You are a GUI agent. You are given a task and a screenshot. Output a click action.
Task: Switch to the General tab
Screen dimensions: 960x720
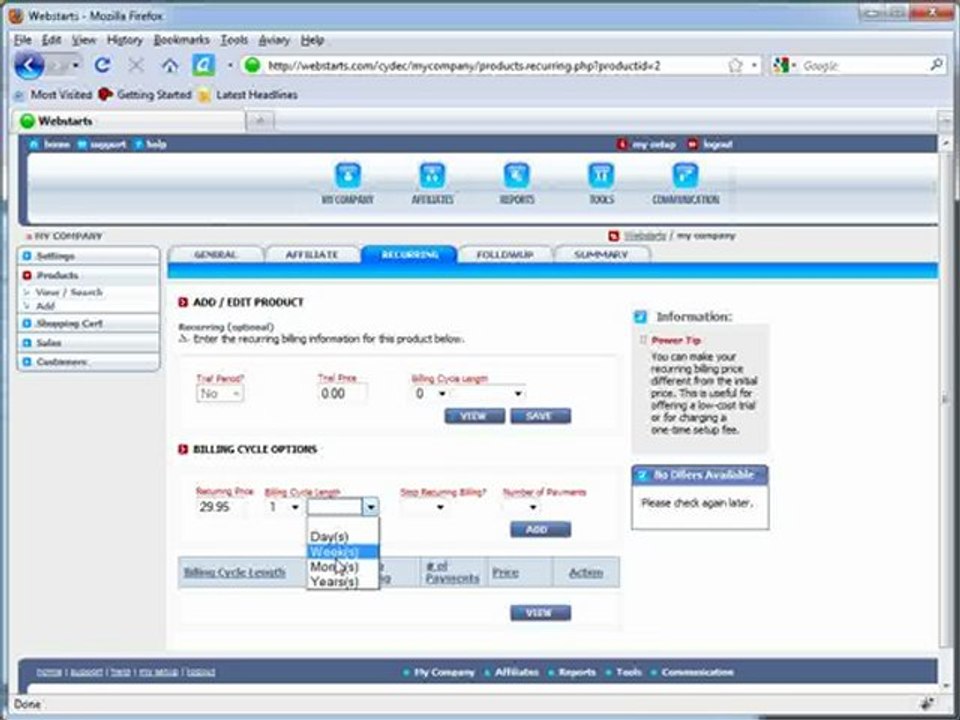[x=216, y=254]
